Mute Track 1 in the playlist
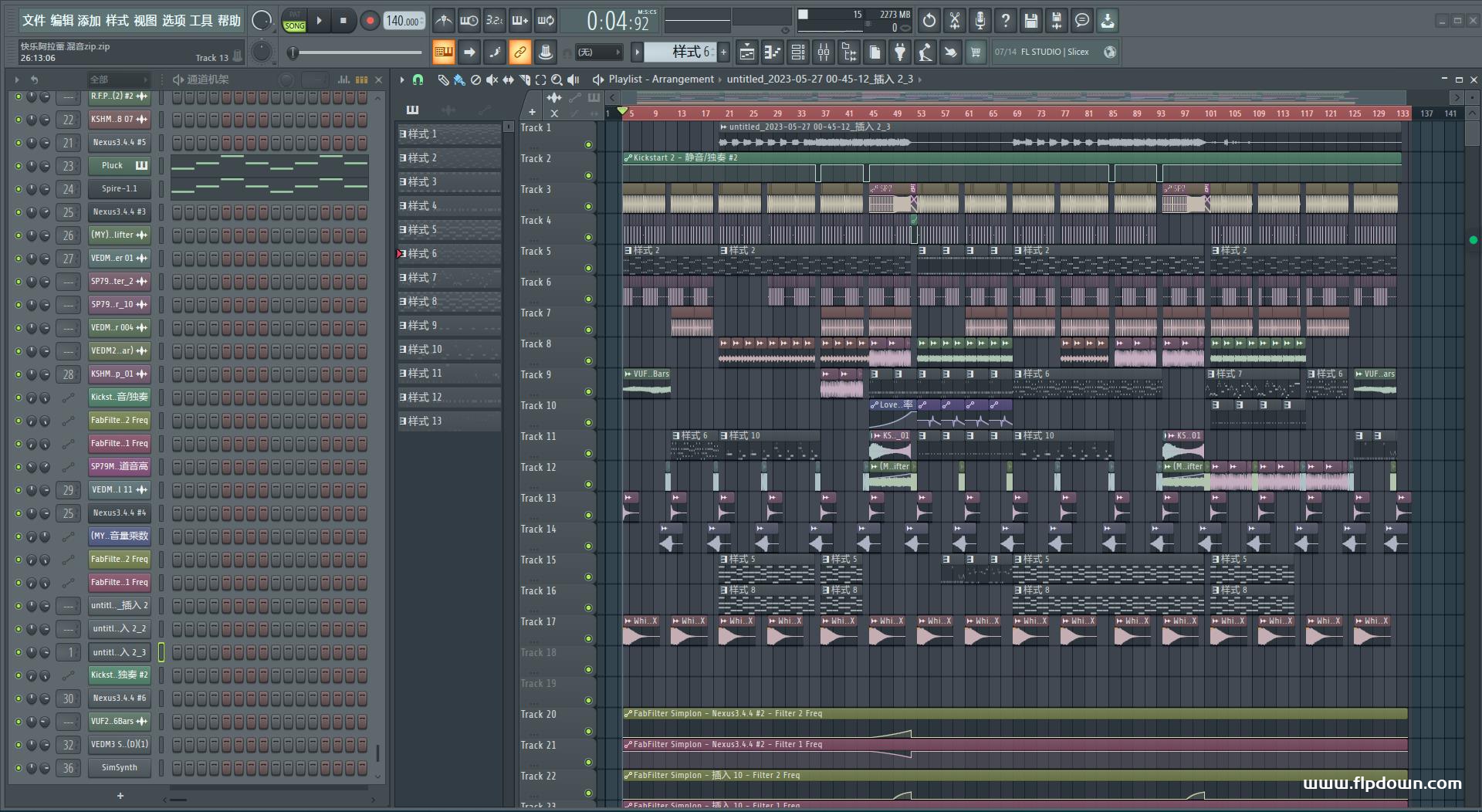The width and height of the screenshot is (1482, 812). click(x=588, y=145)
